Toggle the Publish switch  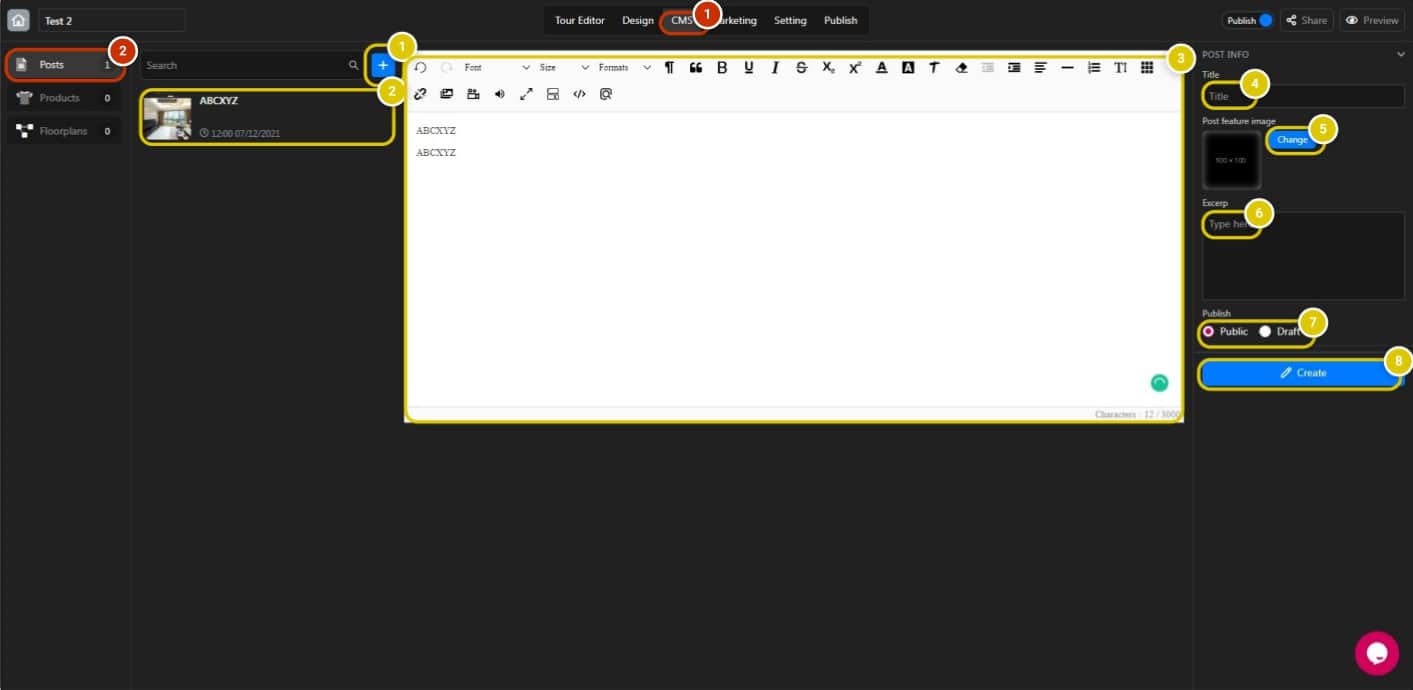(x=1265, y=20)
